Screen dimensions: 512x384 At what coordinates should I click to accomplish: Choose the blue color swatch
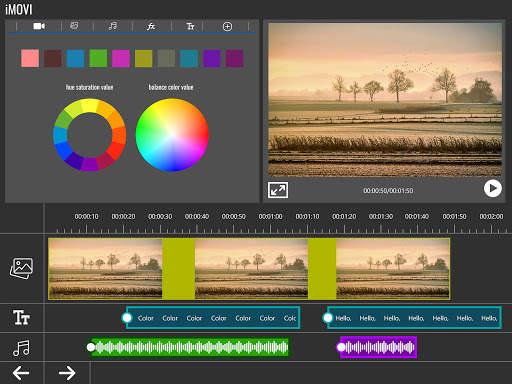pyautogui.click(x=75, y=58)
